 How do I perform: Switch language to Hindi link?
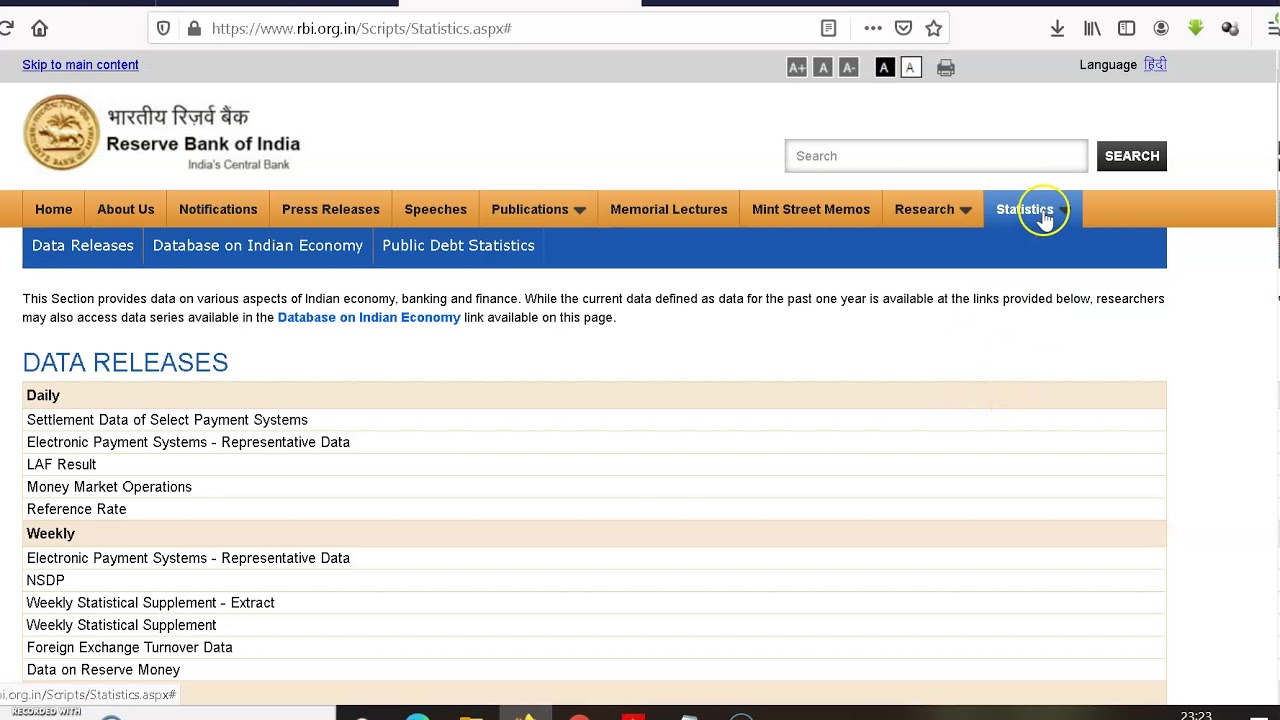coord(1155,65)
